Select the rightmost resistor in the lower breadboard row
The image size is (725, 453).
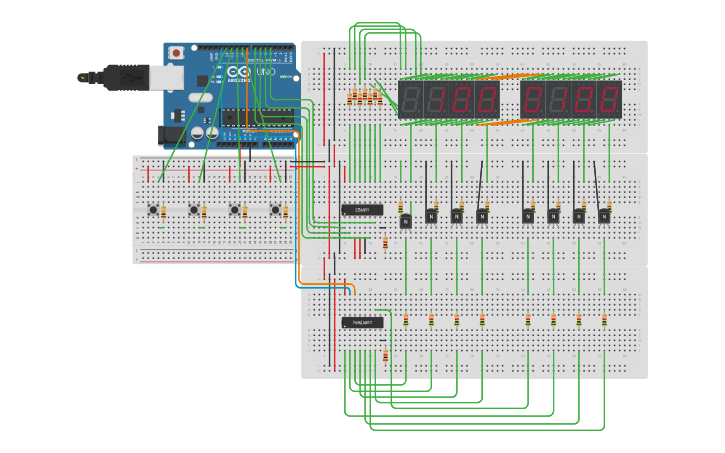[604, 320]
